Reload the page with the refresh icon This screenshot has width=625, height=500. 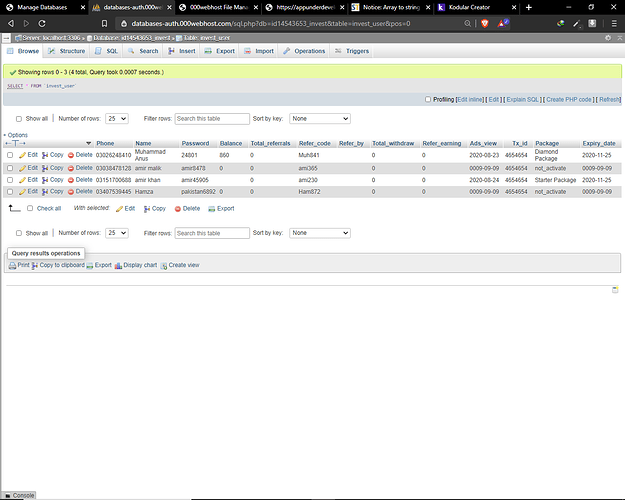pyautogui.click(x=42, y=24)
